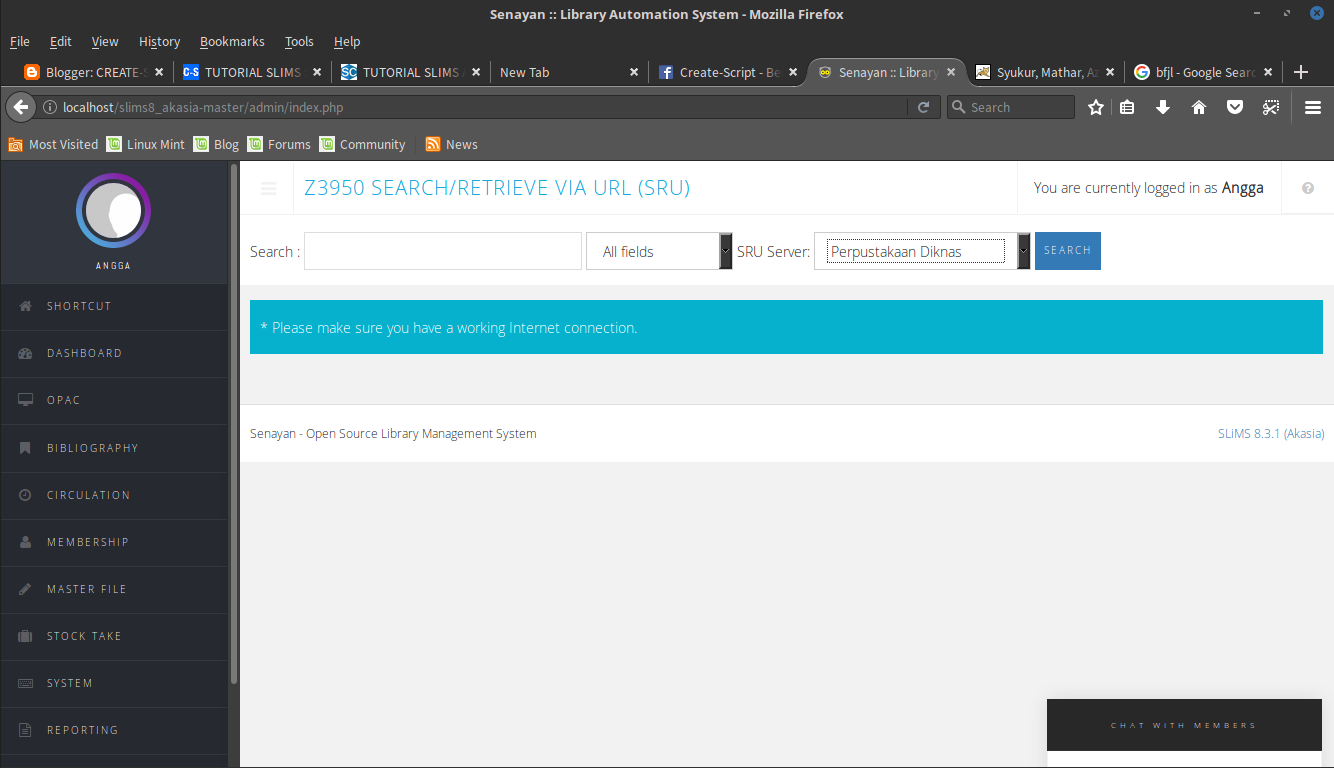Viewport: 1334px width, 768px height.
Task: Open Linux Mint bookmark
Action: coord(146,144)
